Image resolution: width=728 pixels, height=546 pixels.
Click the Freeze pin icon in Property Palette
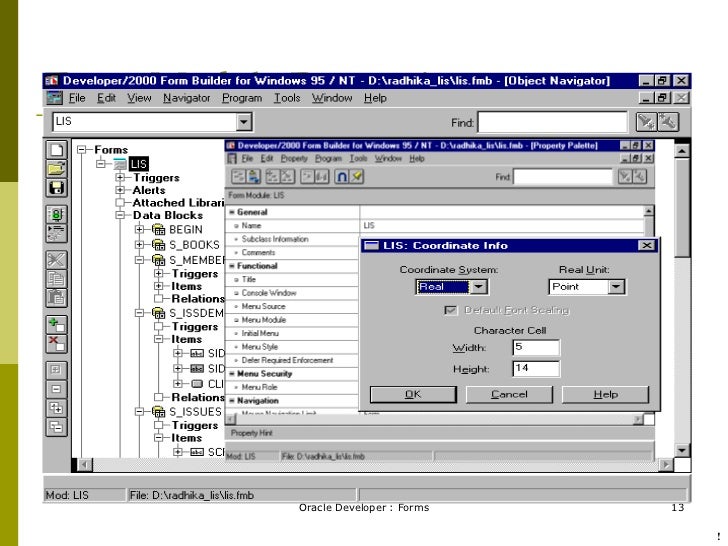point(357,176)
